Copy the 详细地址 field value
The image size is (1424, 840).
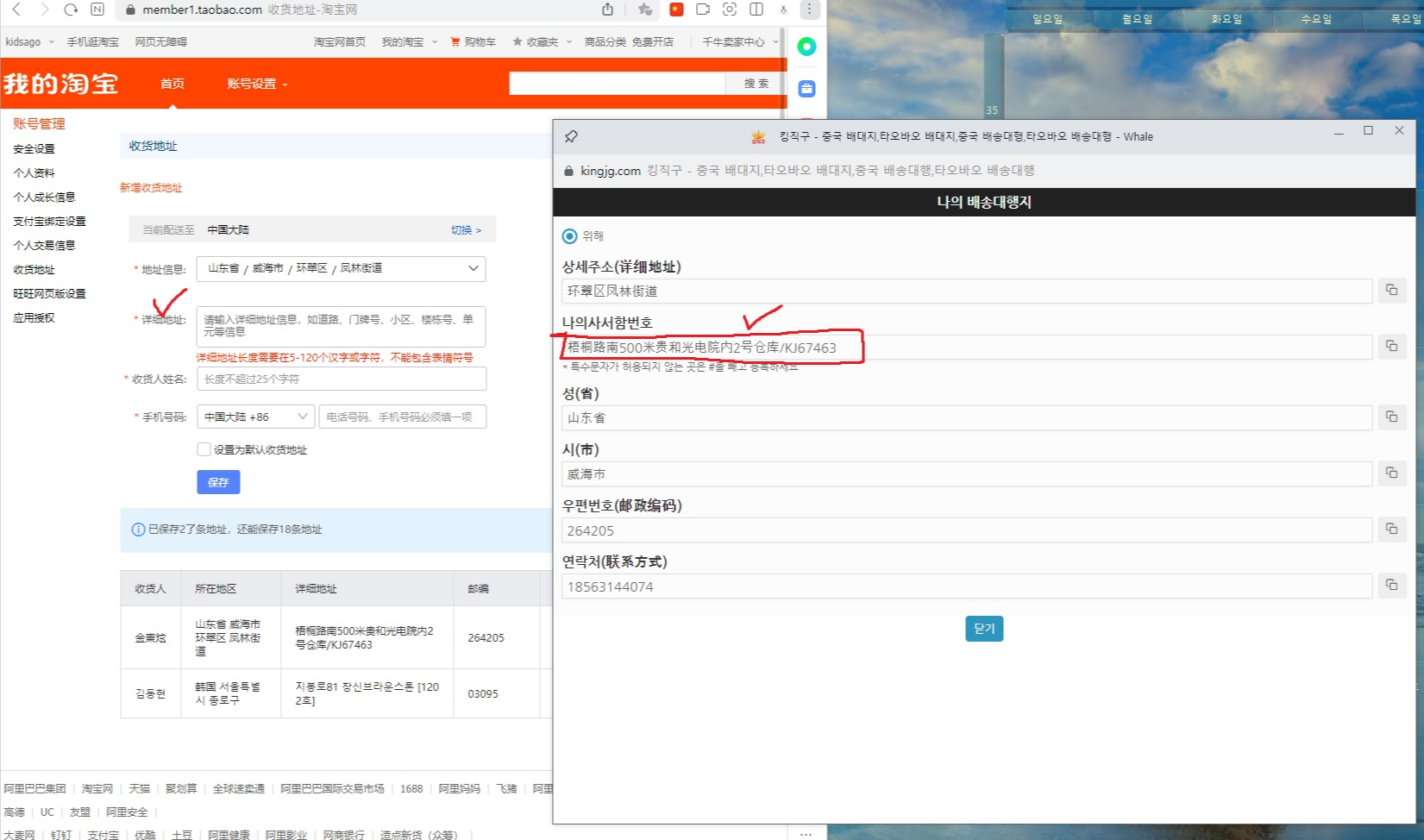tap(1391, 290)
